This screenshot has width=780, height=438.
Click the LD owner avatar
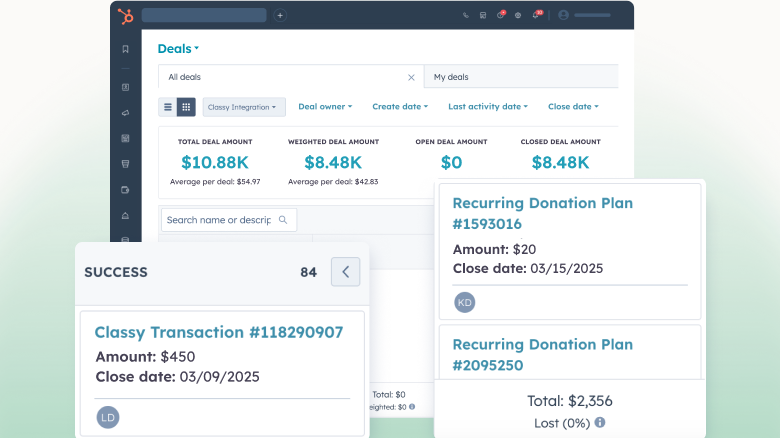coord(108,418)
